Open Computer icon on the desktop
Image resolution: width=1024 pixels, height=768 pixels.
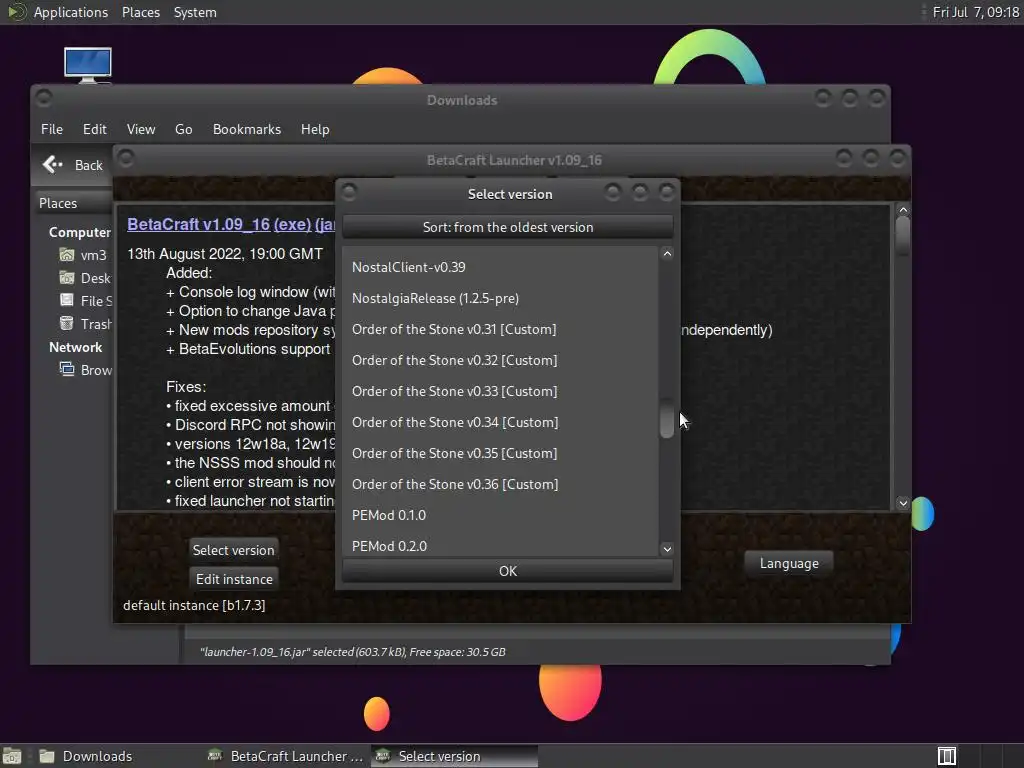(88, 65)
